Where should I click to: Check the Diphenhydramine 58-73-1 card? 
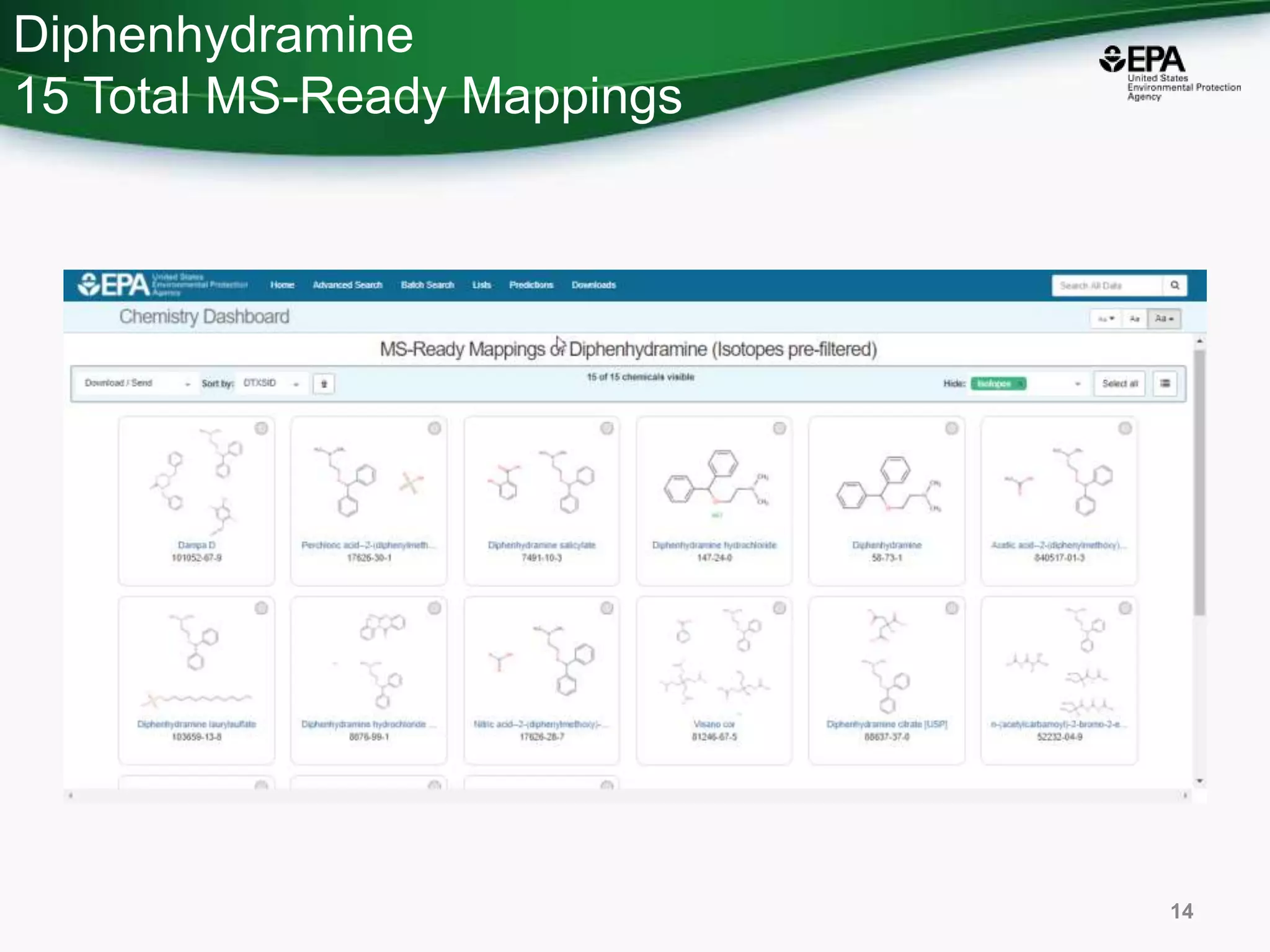(952, 428)
